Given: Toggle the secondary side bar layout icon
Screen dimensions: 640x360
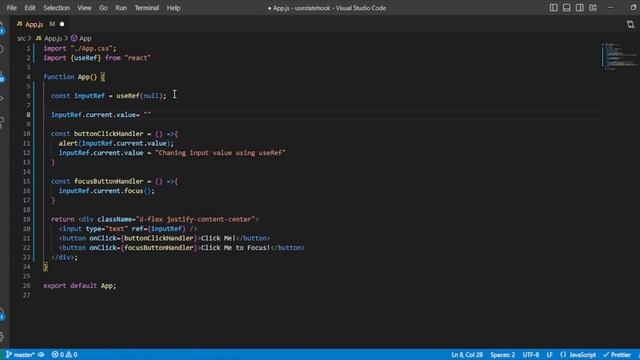Looking at the screenshot, I should coord(580,8).
